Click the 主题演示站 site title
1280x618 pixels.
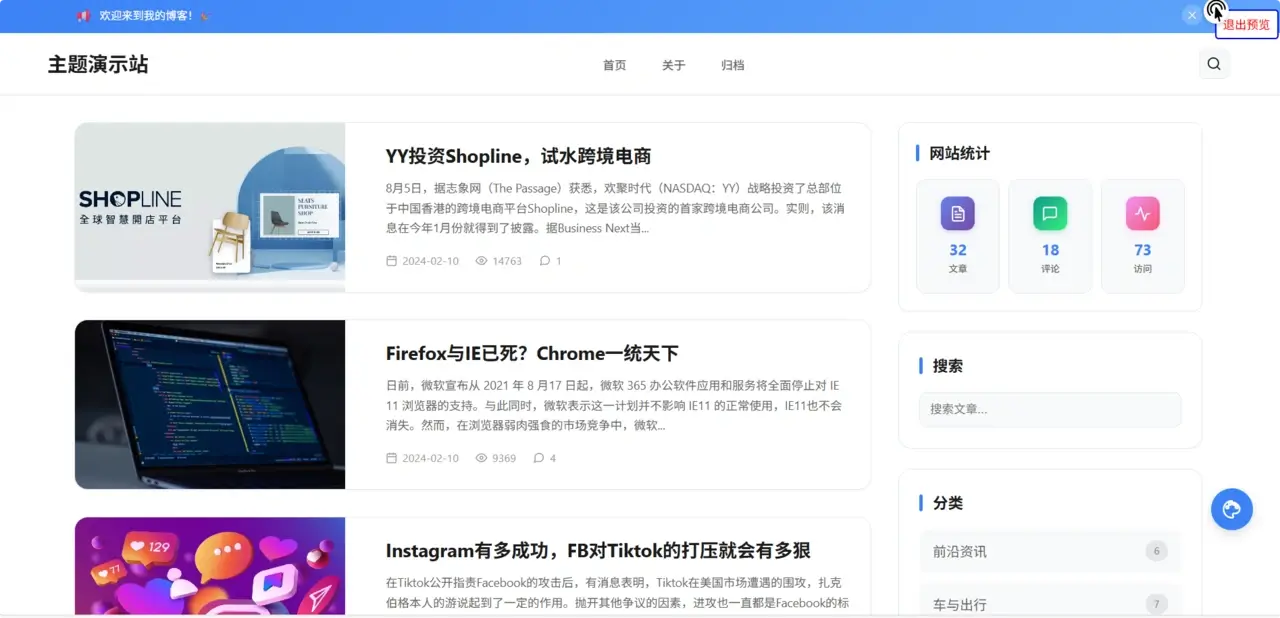97,64
